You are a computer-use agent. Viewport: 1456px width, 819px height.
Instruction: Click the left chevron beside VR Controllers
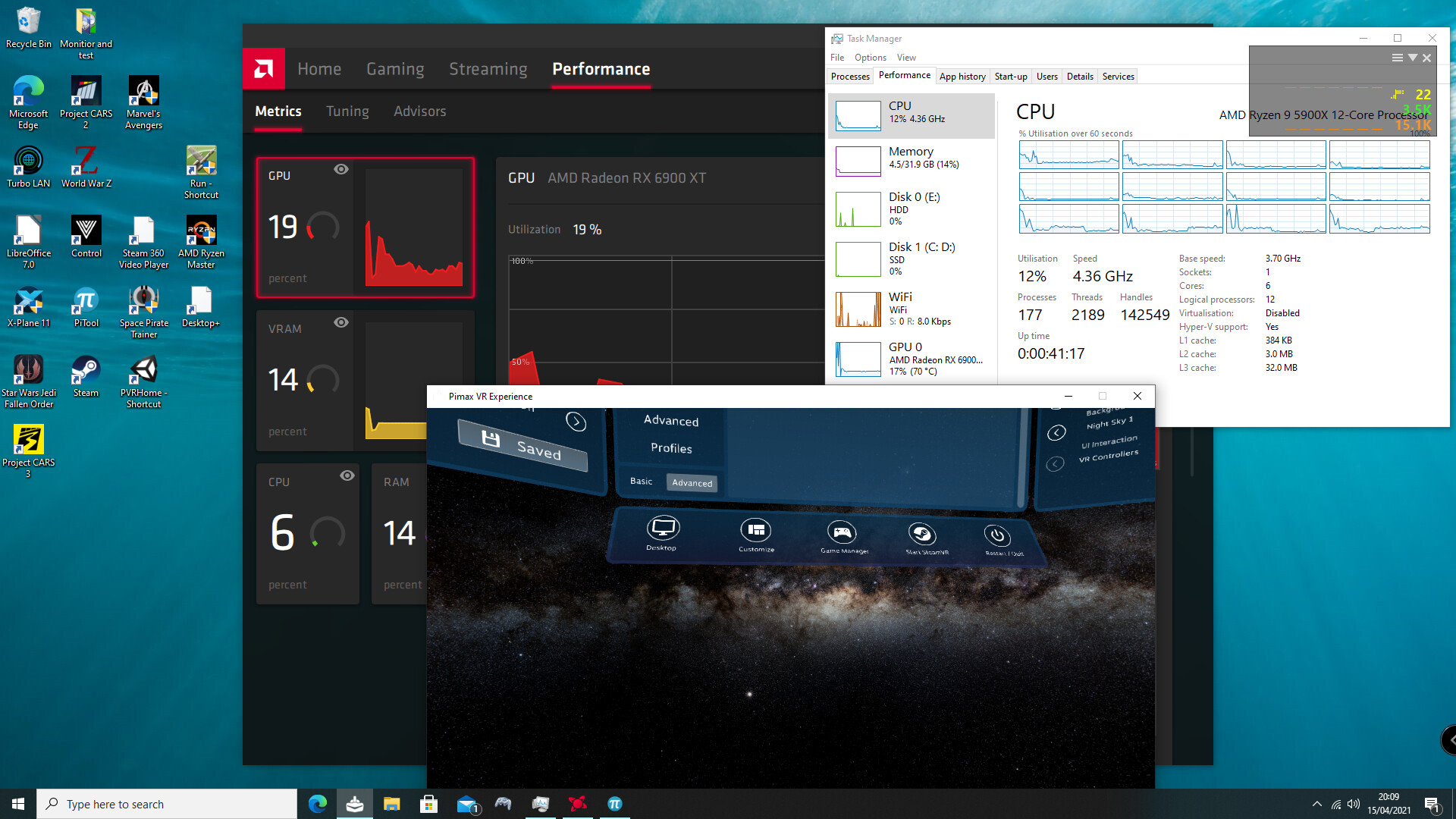click(x=1055, y=463)
